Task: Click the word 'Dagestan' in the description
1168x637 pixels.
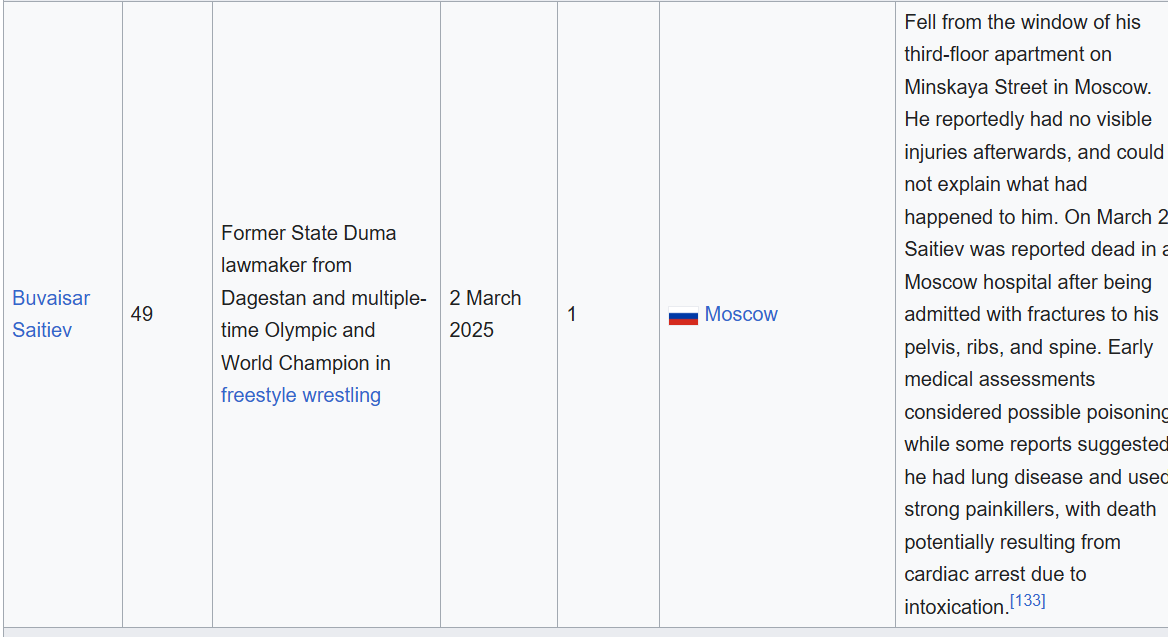Action: [261, 298]
